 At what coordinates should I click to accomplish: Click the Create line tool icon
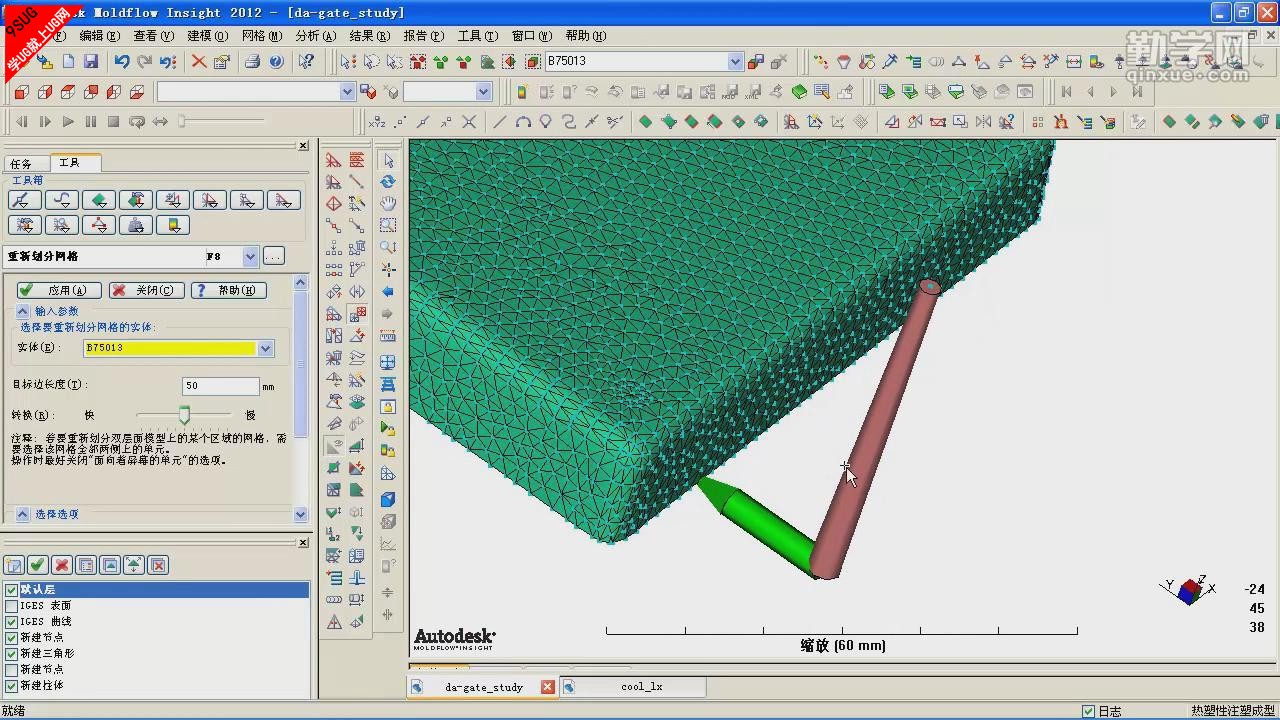[499, 122]
